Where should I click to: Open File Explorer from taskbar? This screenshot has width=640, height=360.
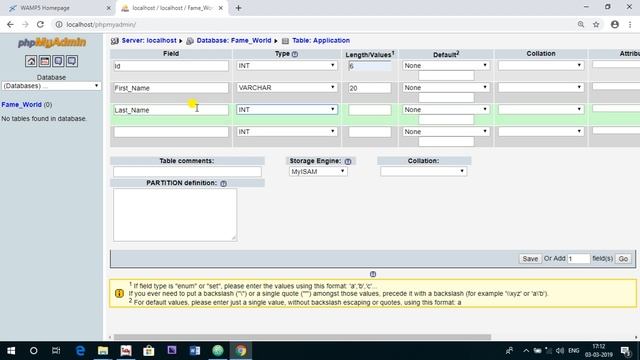[103, 351]
